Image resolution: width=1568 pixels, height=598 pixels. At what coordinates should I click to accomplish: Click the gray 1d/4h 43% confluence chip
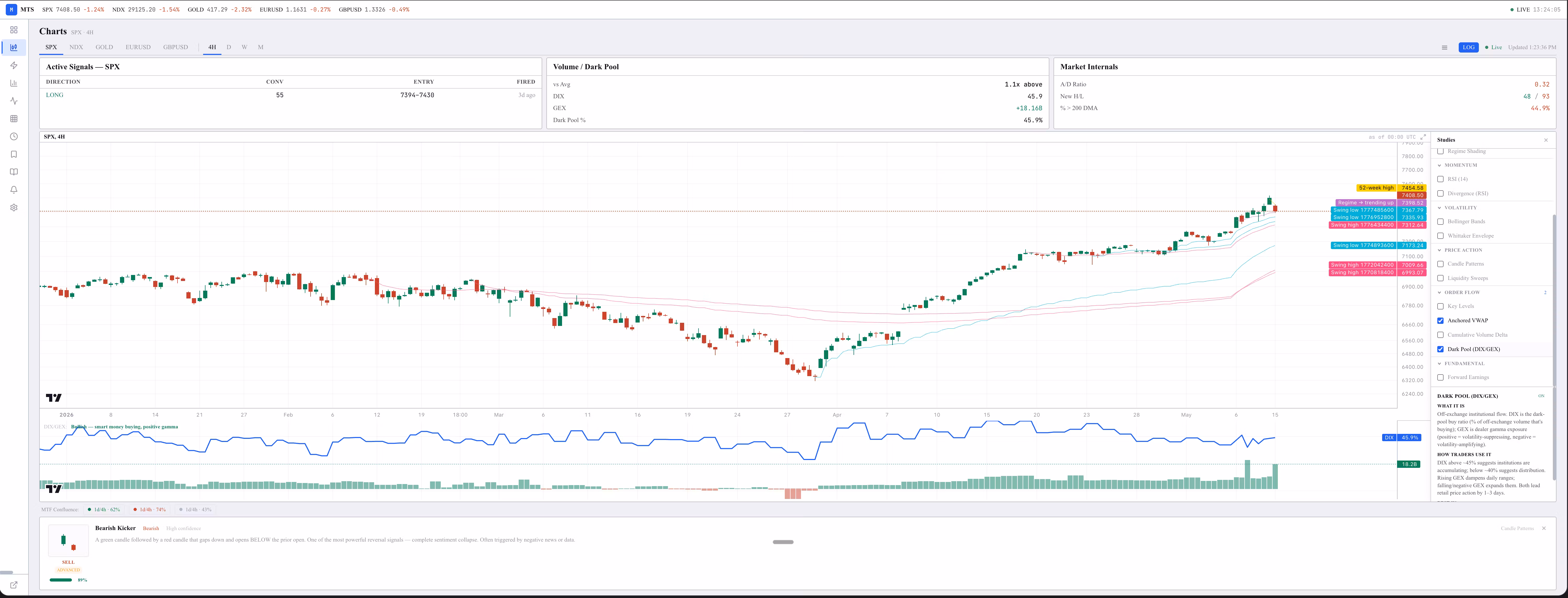point(195,510)
